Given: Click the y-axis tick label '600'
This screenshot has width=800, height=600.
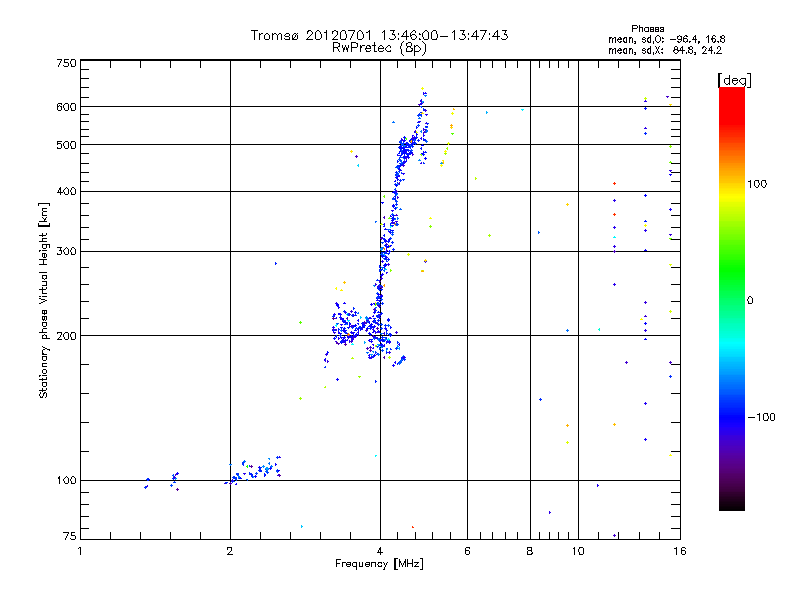Looking at the screenshot, I should tap(66, 107).
